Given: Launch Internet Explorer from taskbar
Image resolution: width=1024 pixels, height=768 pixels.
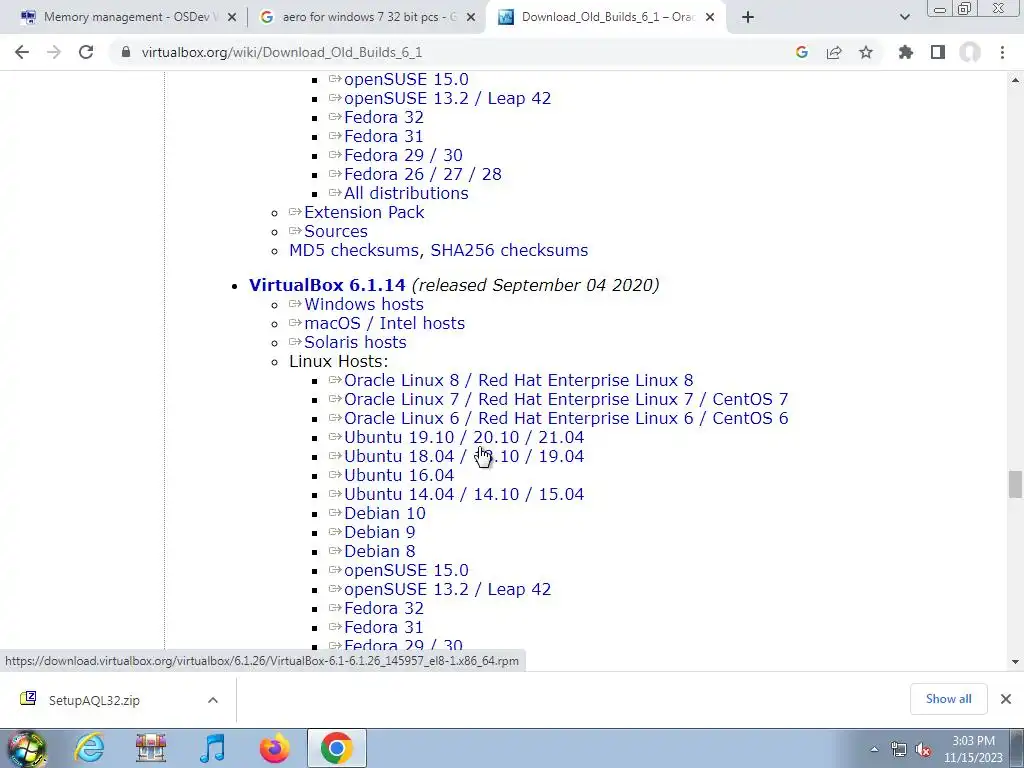Looking at the screenshot, I should (89, 748).
